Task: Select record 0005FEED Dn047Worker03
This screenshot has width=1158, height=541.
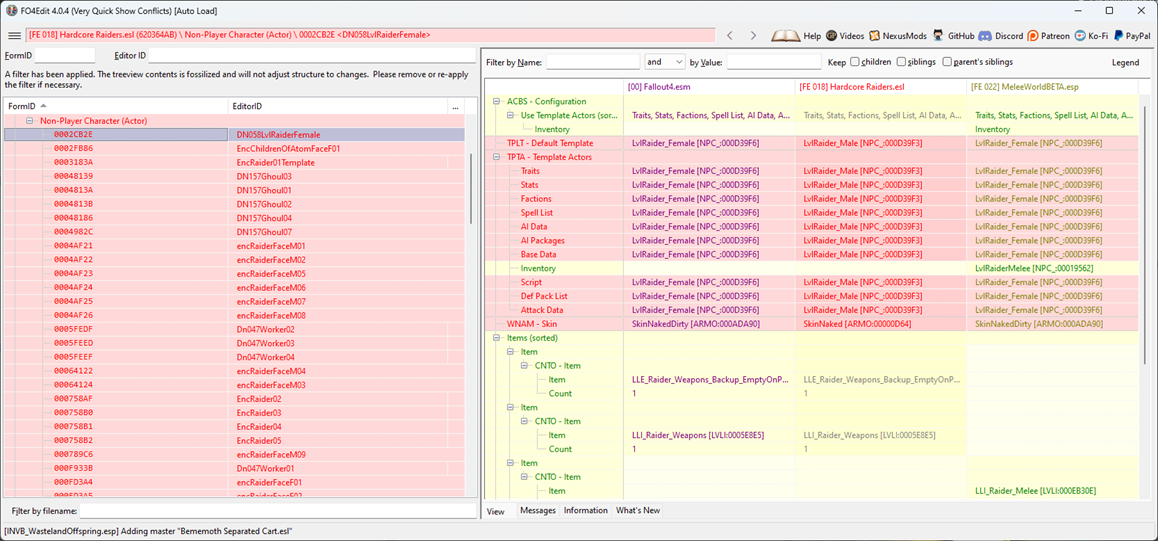Action: (x=234, y=343)
